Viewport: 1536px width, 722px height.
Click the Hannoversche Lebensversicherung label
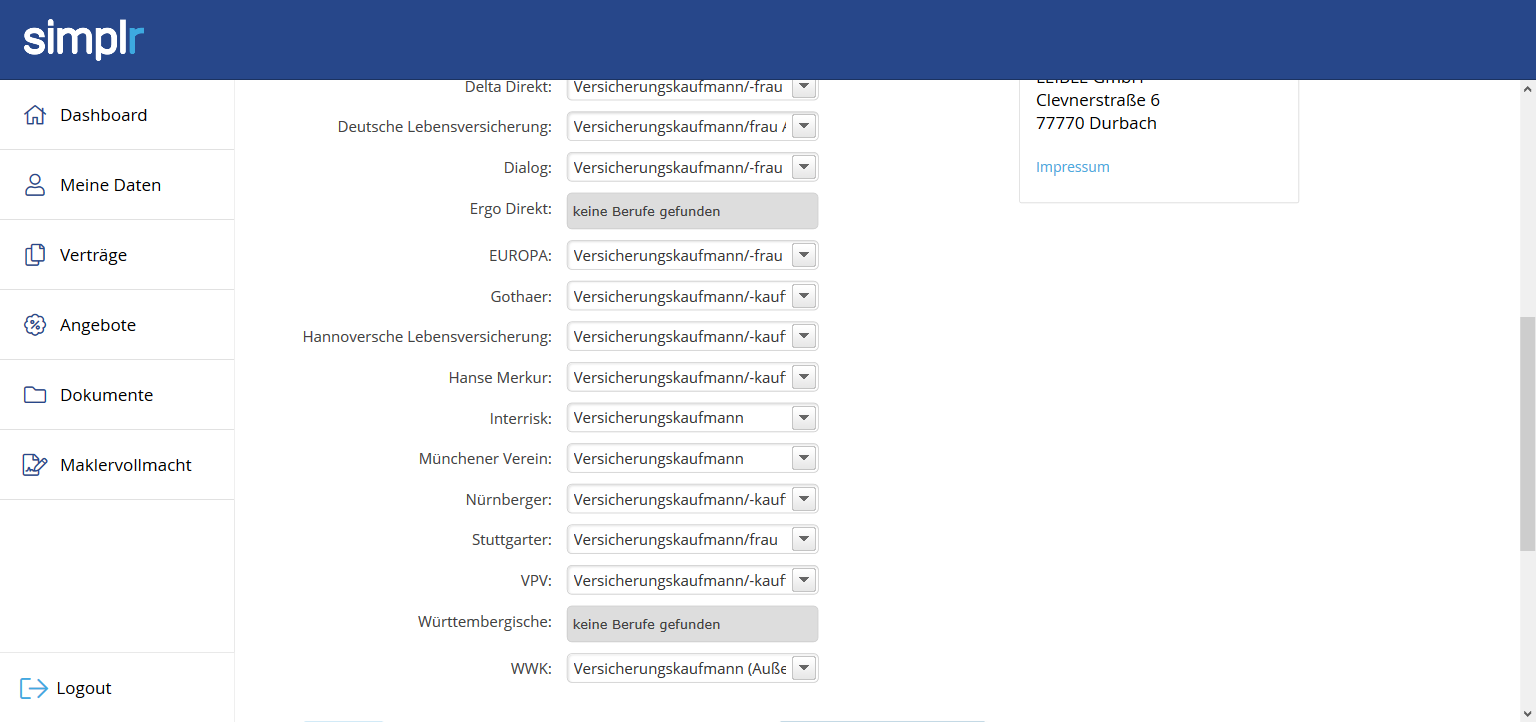click(427, 337)
